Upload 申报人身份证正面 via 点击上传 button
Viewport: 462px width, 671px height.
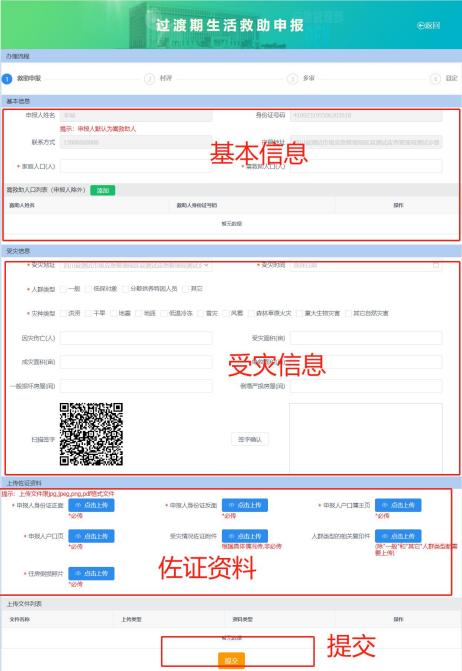tap(92, 505)
